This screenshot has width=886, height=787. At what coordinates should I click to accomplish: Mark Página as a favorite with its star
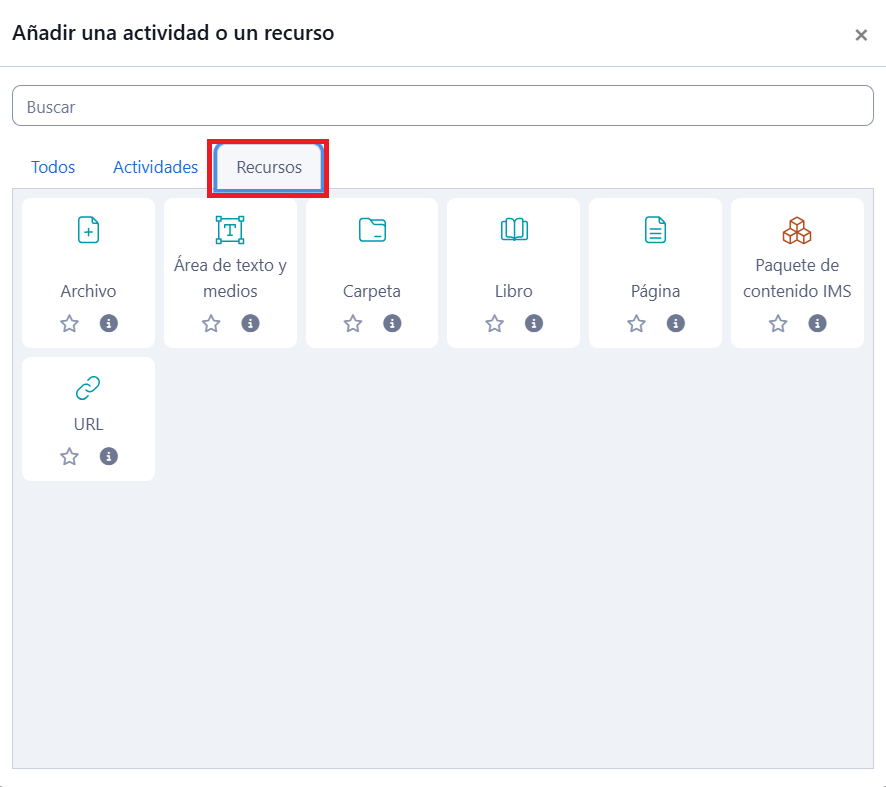coord(636,323)
